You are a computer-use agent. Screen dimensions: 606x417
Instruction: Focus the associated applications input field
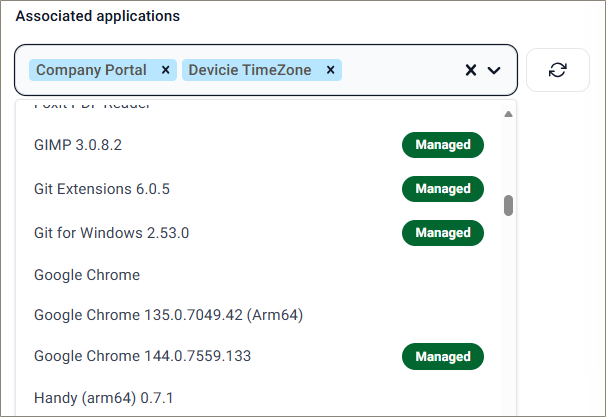click(400, 70)
